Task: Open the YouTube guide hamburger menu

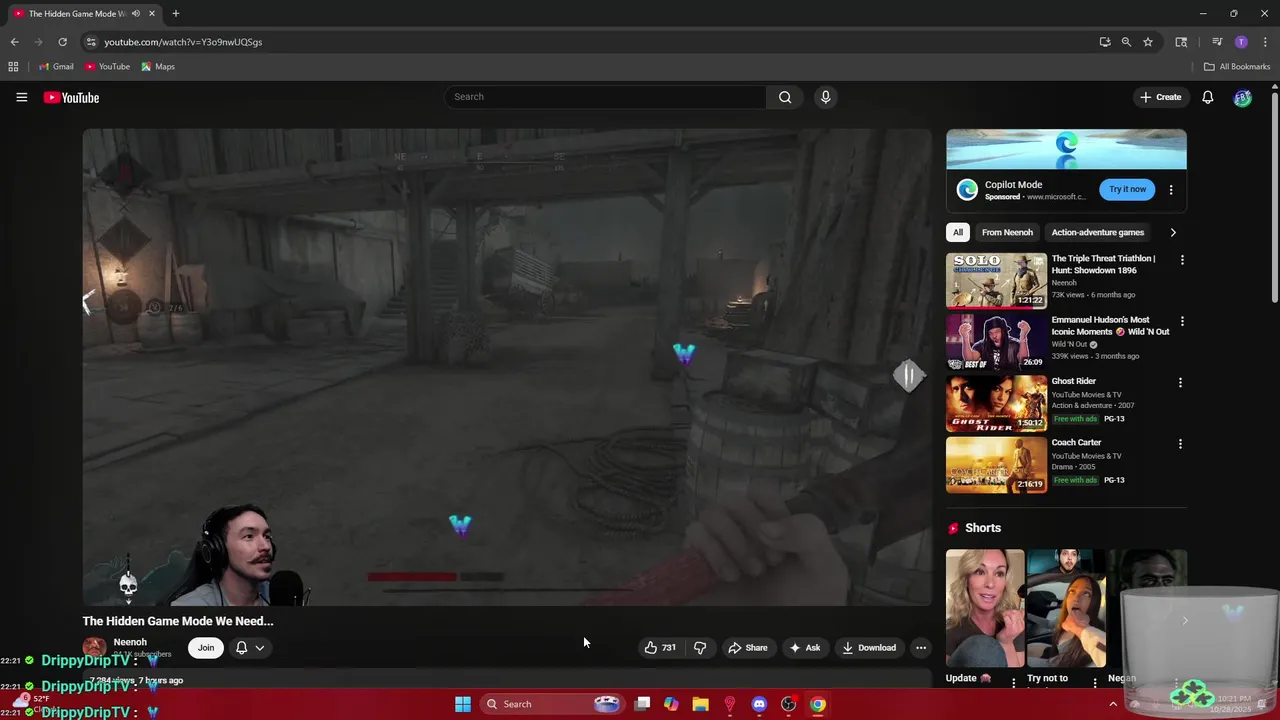Action: pyautogui.click(x=21, y=97)
